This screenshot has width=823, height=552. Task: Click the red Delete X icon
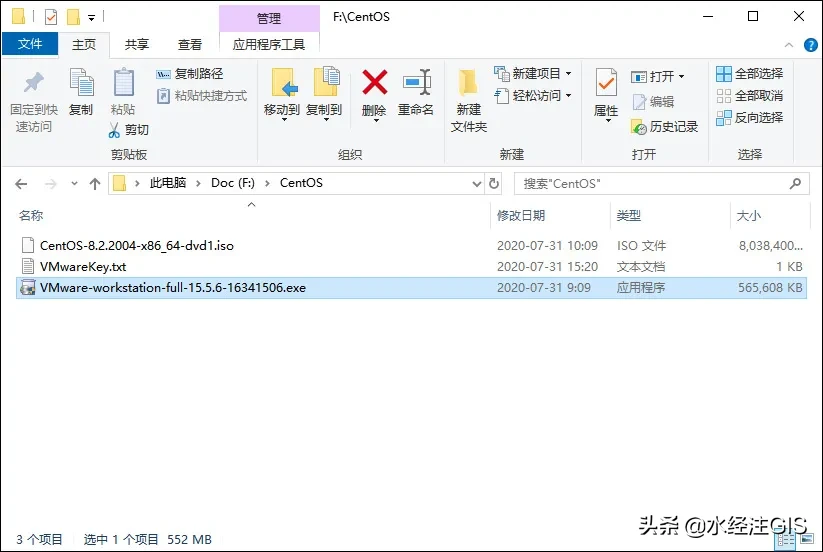(374, 82)
